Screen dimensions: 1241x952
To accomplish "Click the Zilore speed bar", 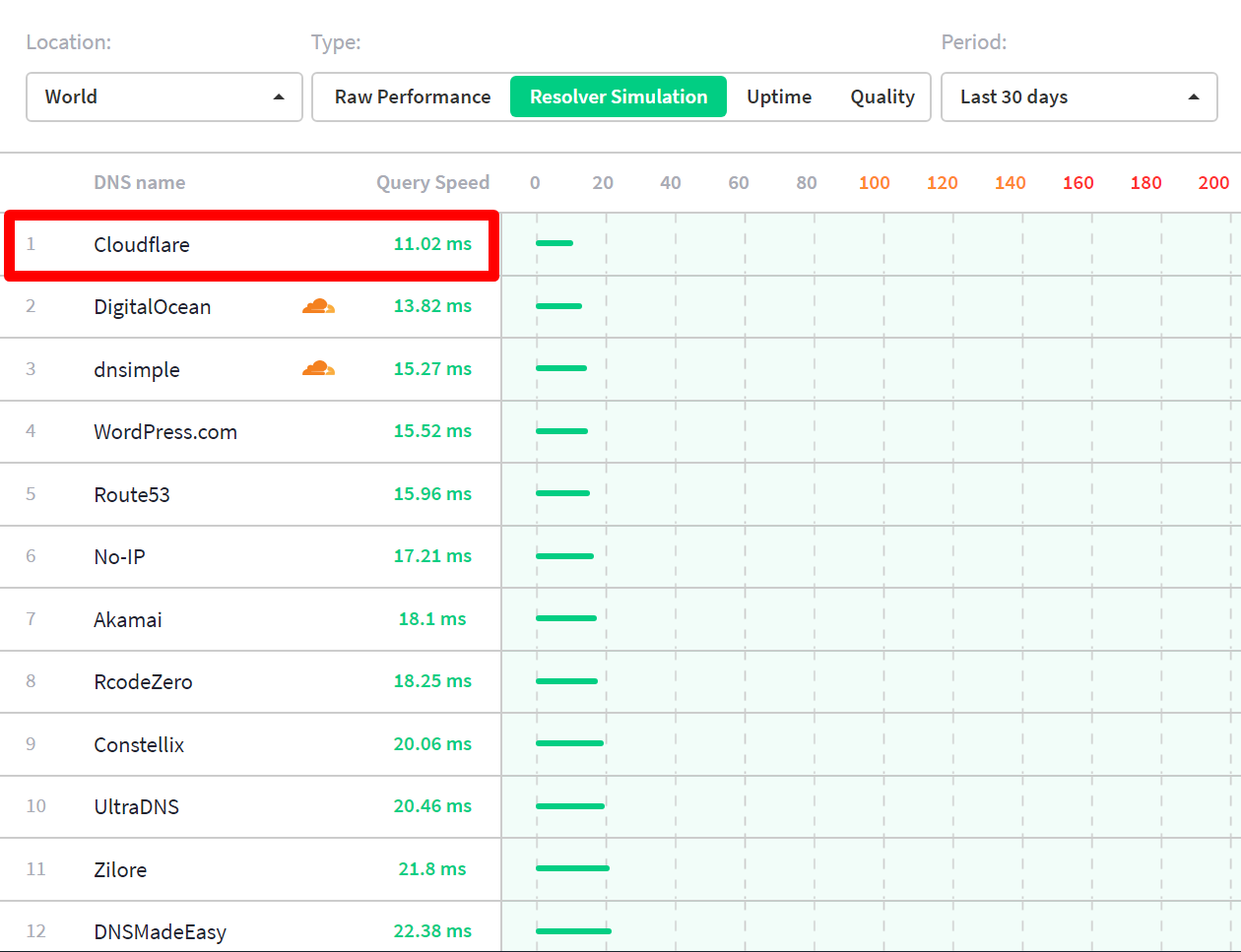I will click(573, 868).
